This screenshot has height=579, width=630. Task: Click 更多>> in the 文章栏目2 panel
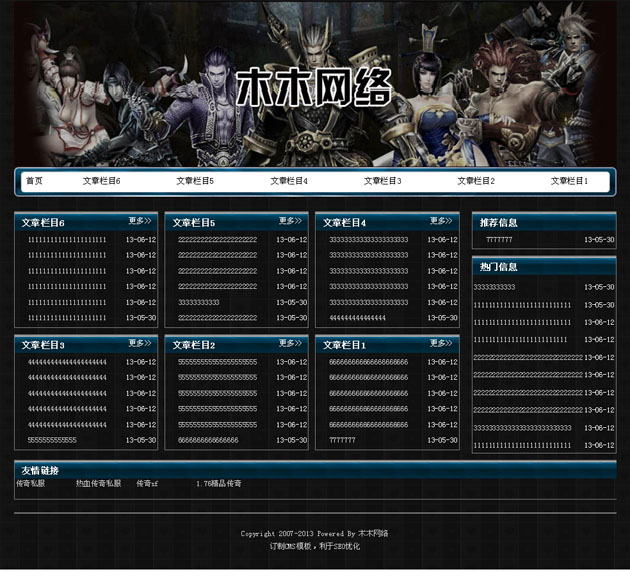point(290,343)
